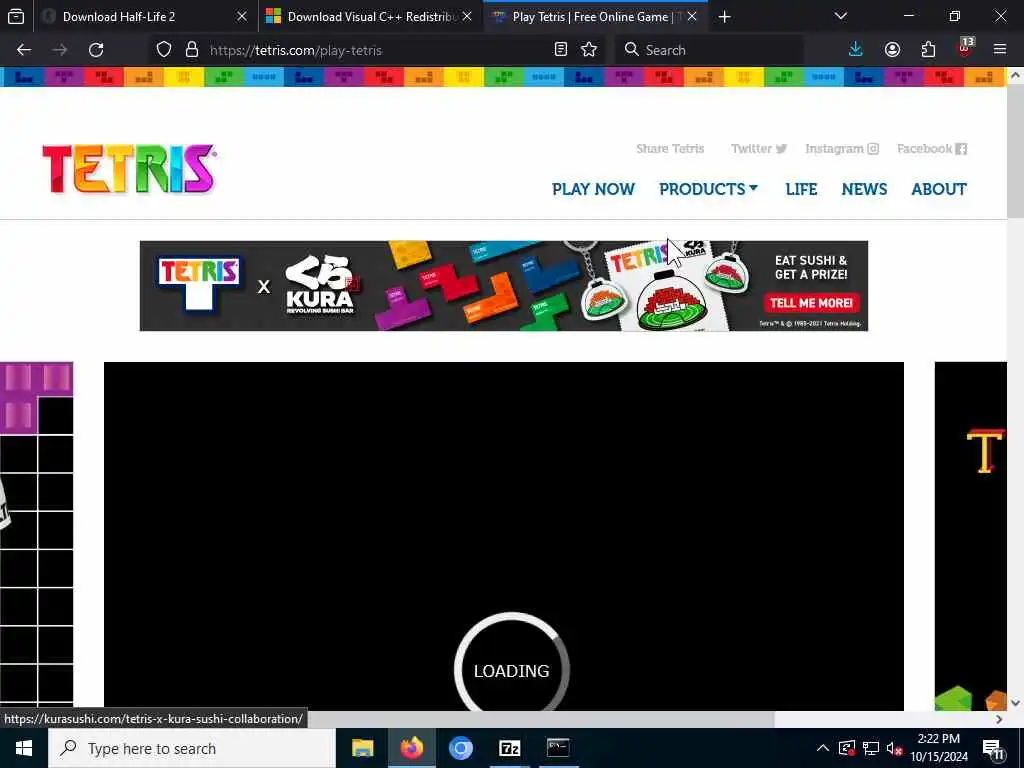Open the notification center icon
Image resolution: width=1024 pixels, height=768 pixels.
coord(993,748)
